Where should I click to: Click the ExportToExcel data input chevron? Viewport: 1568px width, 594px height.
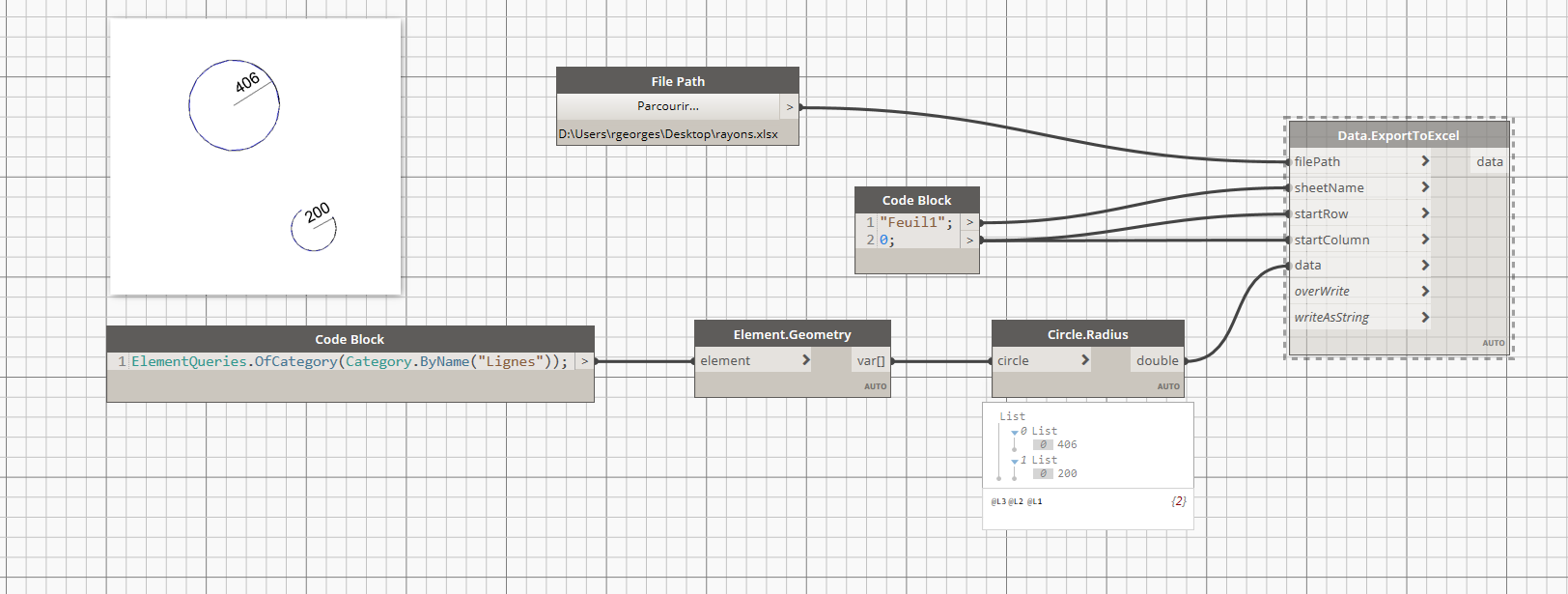click(x=1425, y=265)
